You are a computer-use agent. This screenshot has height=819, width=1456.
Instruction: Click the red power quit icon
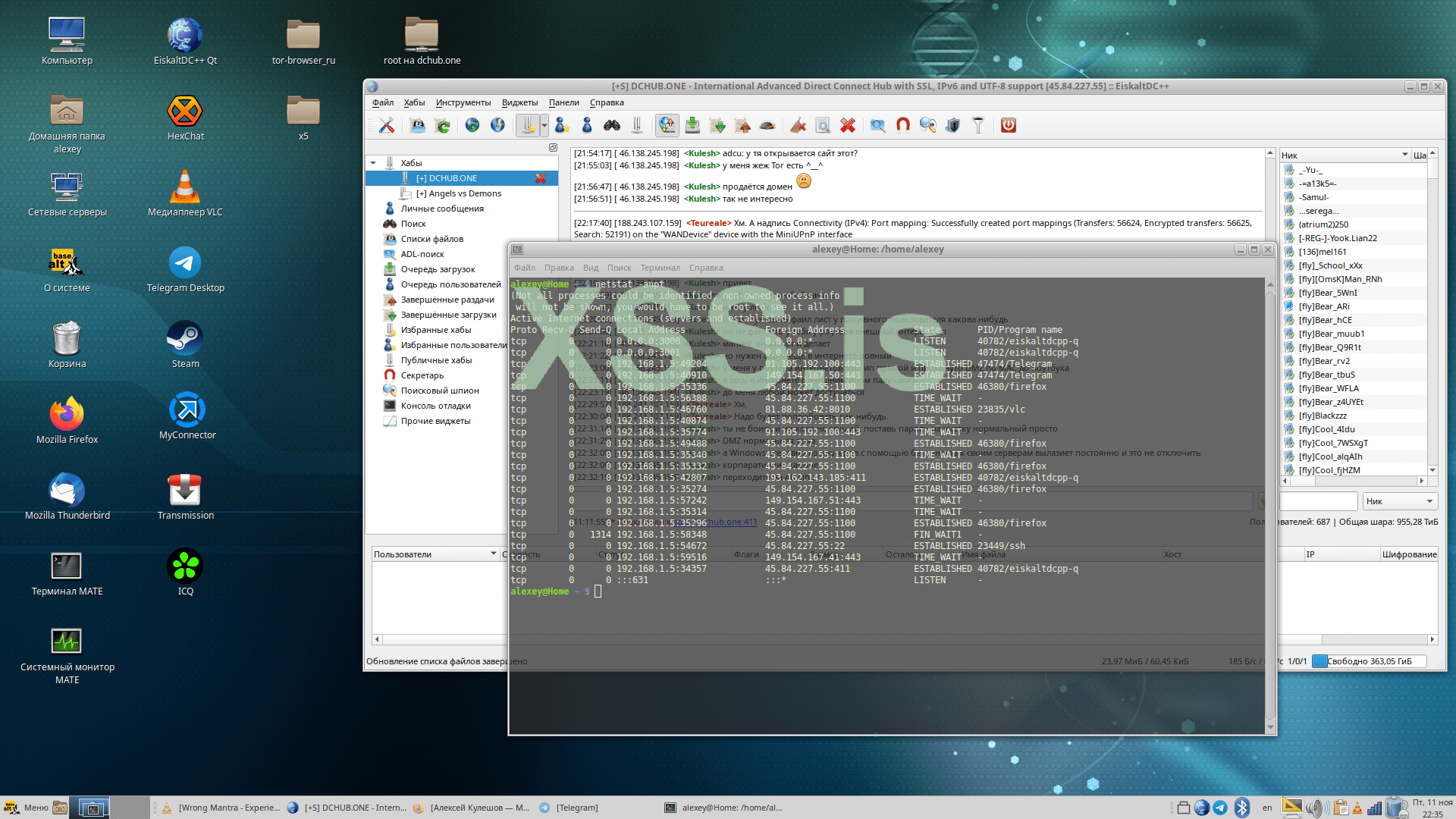tap(1008, 126)
